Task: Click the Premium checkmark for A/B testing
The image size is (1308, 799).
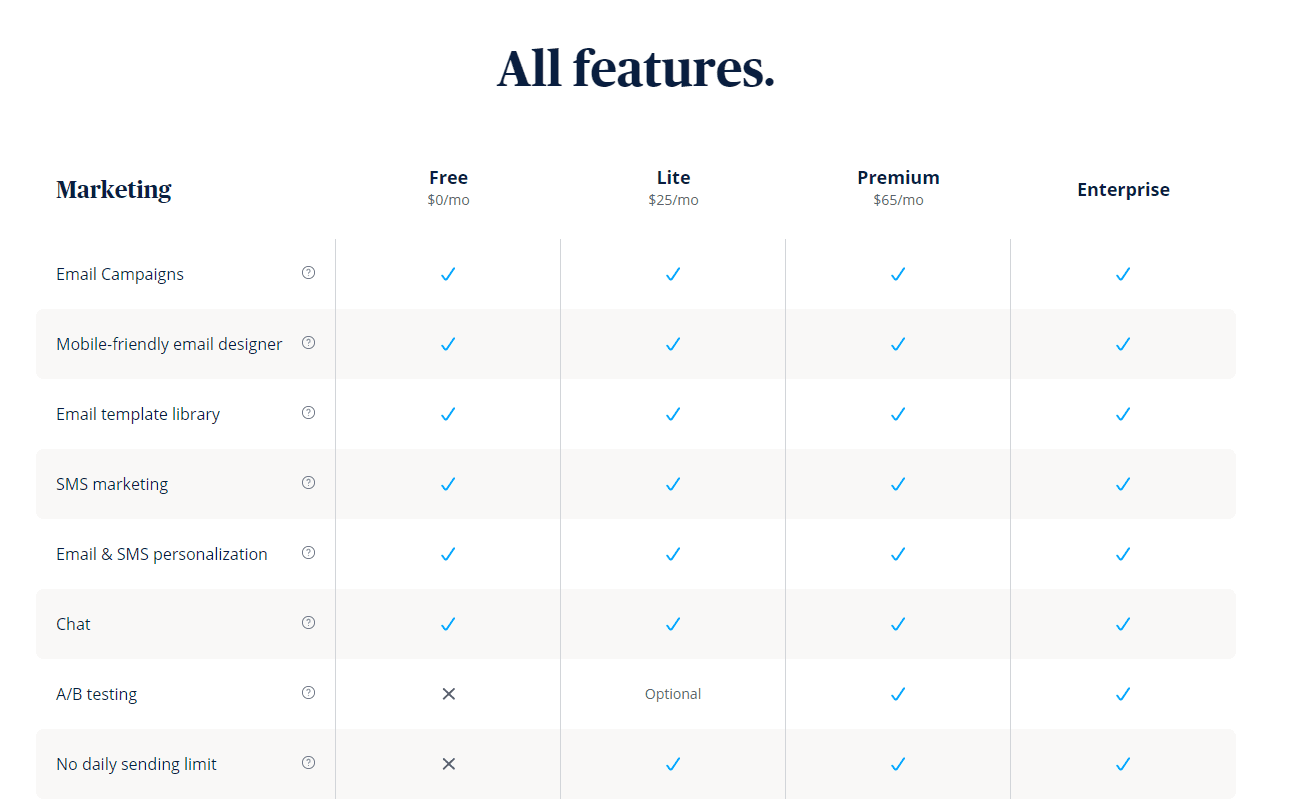Action: [898, 694]
